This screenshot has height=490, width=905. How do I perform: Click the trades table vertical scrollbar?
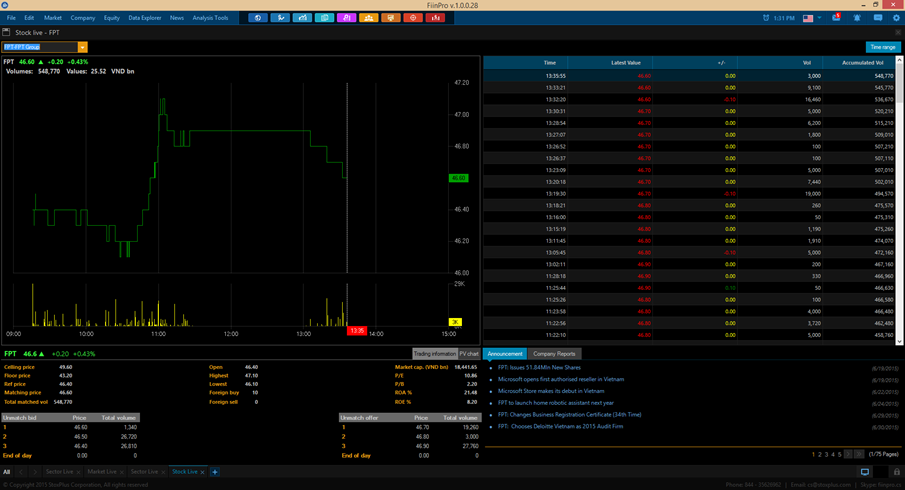pyautogui.click(x=899, y=201)
